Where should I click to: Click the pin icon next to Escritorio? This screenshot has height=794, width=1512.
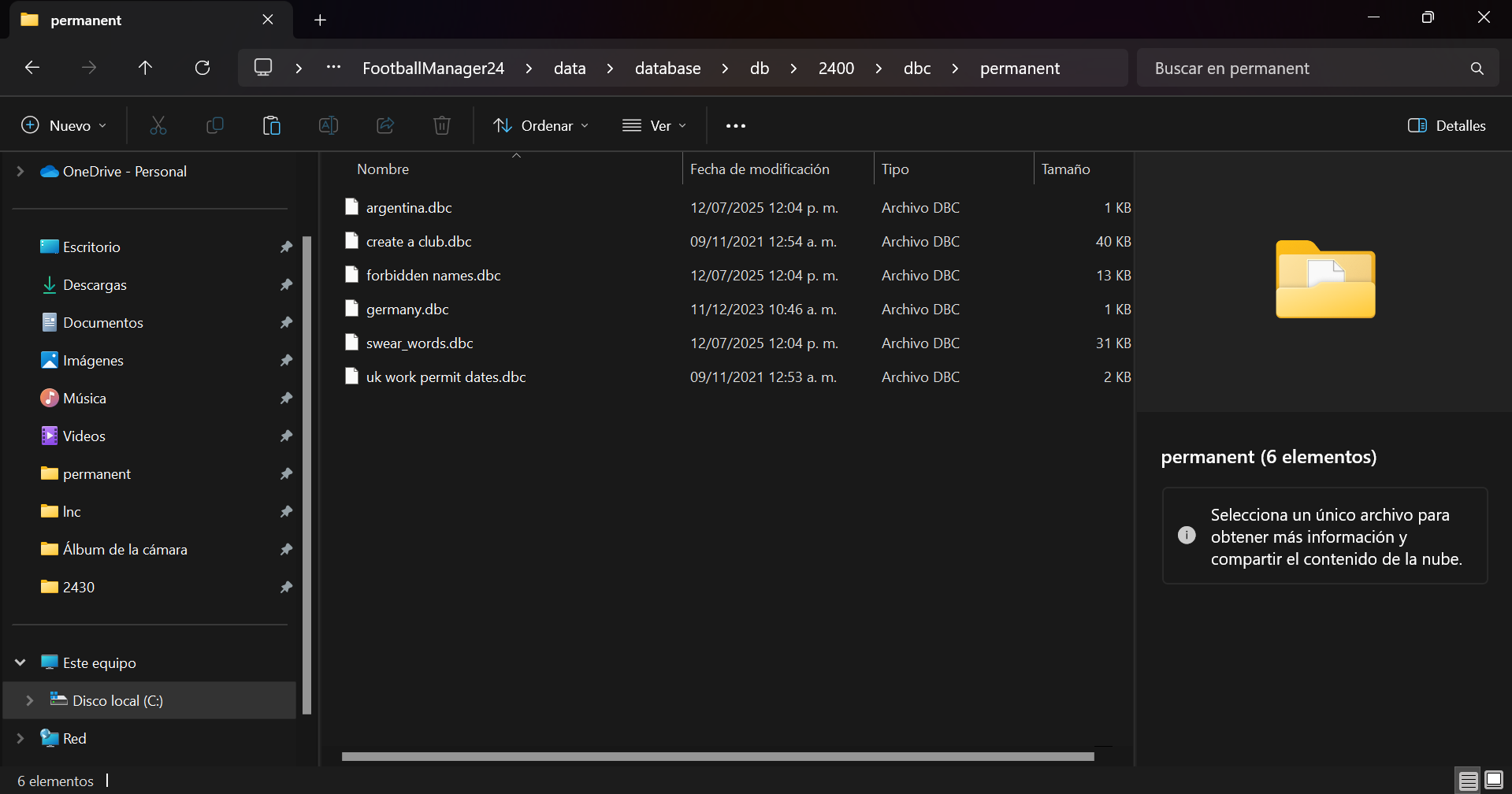[286, 247]
